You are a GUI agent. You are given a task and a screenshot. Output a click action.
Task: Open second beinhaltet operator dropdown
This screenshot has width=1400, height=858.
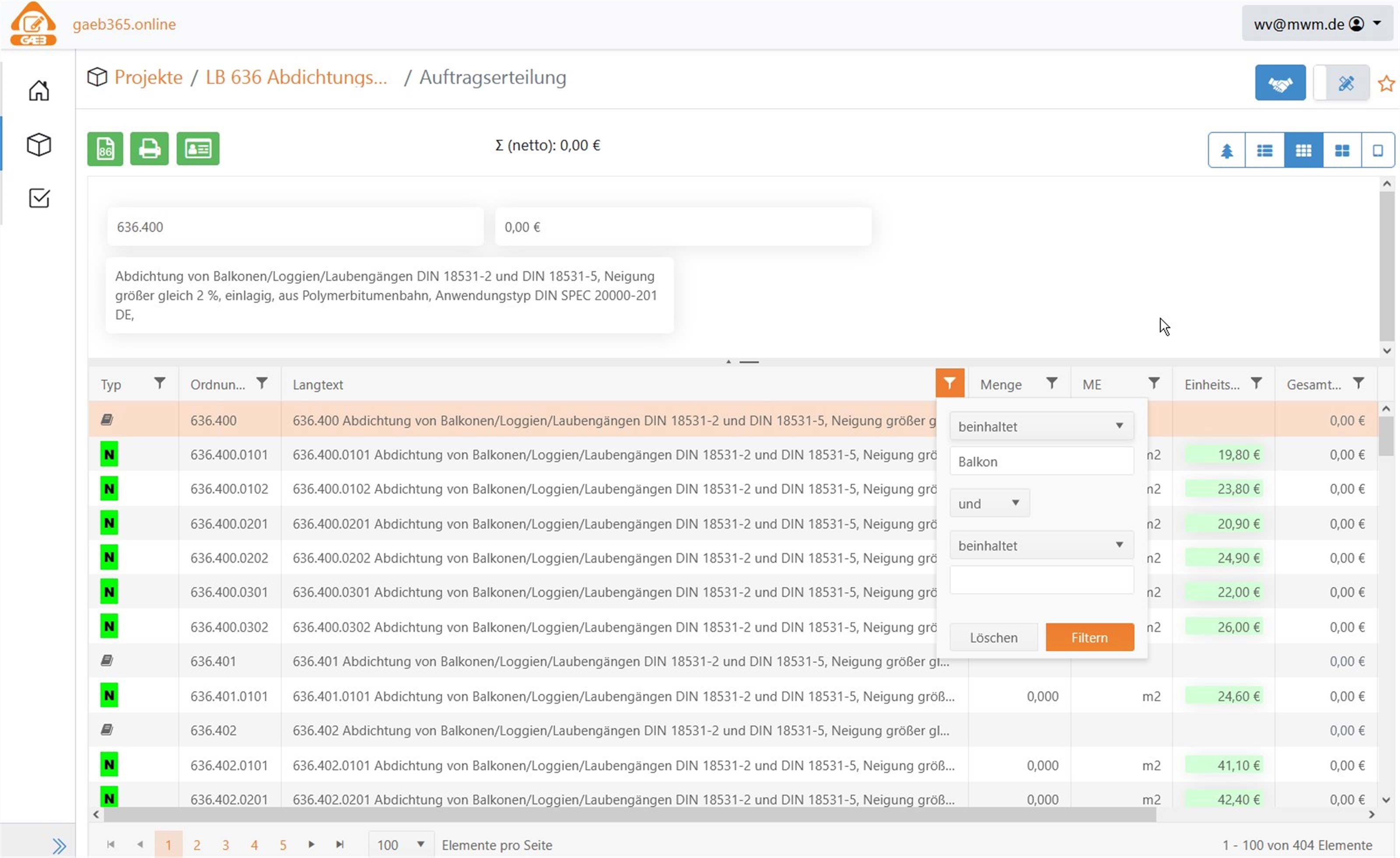[x=1041, y=545]
